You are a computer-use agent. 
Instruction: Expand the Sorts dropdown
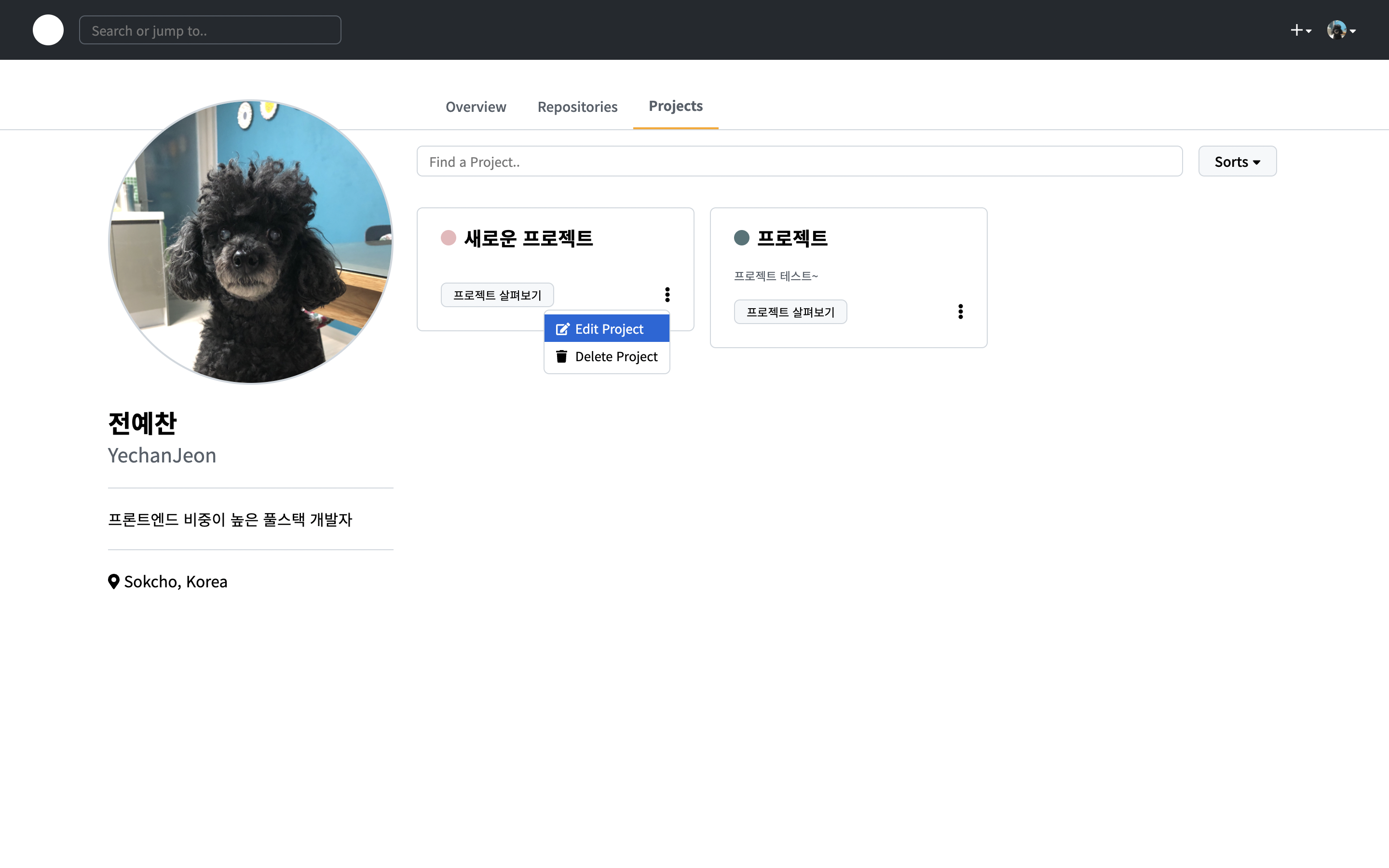coord(1237,162)
